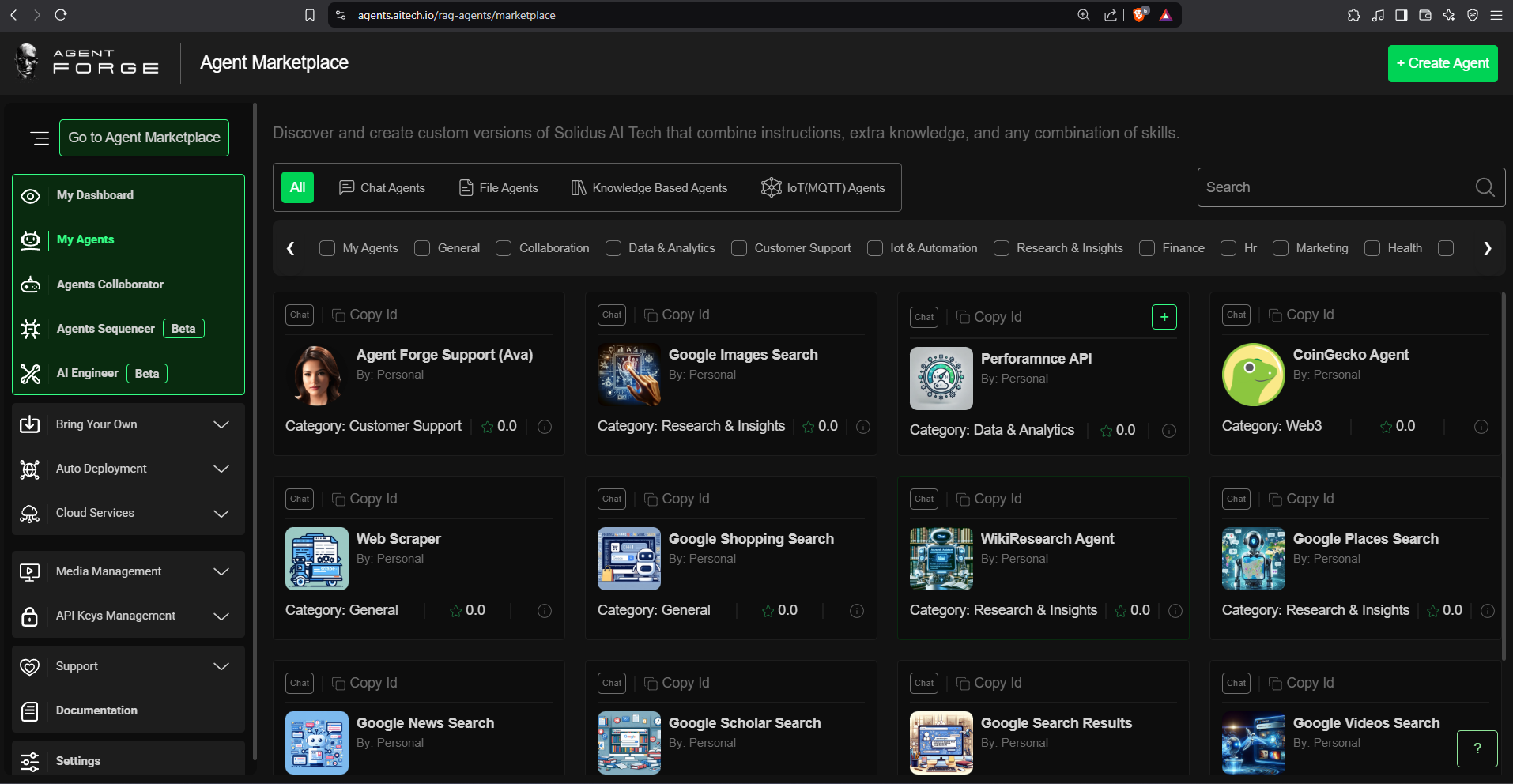Check the Data & Analytics checkbox

click(x=613, y=248)
